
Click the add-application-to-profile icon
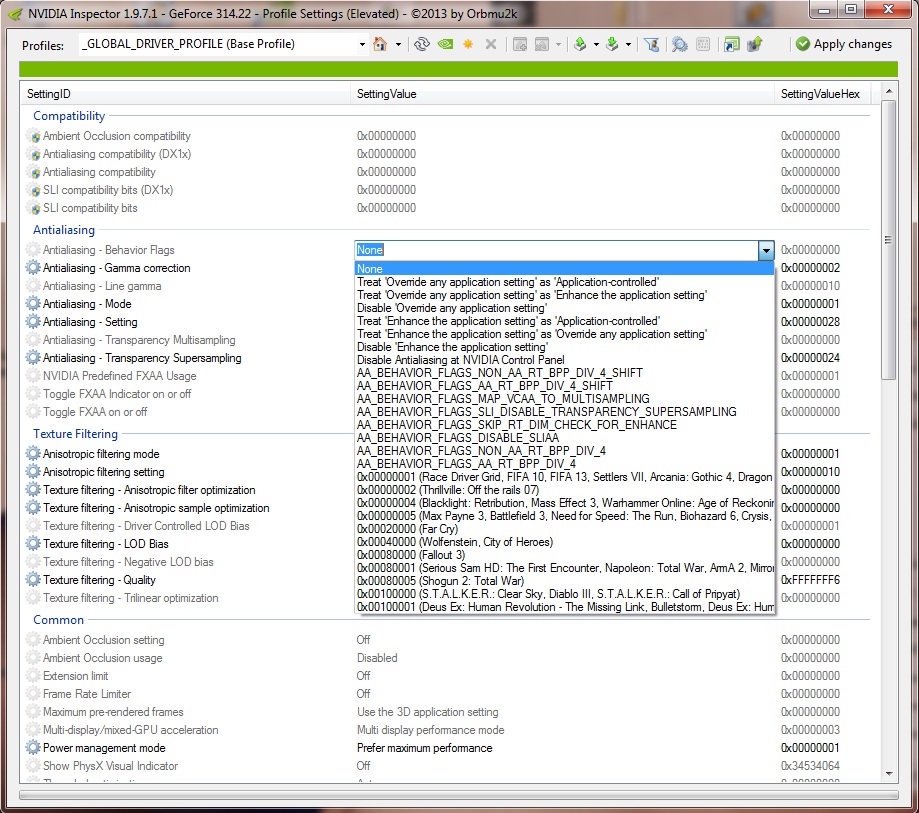point(519,44)
